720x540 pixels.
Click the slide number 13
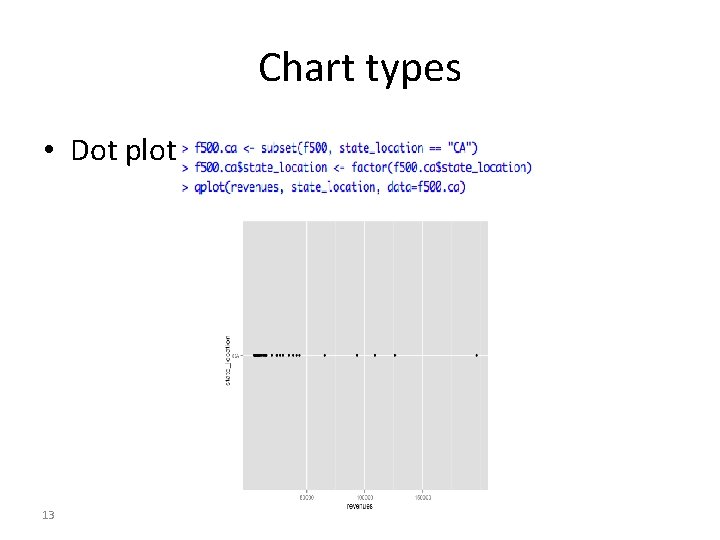tap(48, 515)
